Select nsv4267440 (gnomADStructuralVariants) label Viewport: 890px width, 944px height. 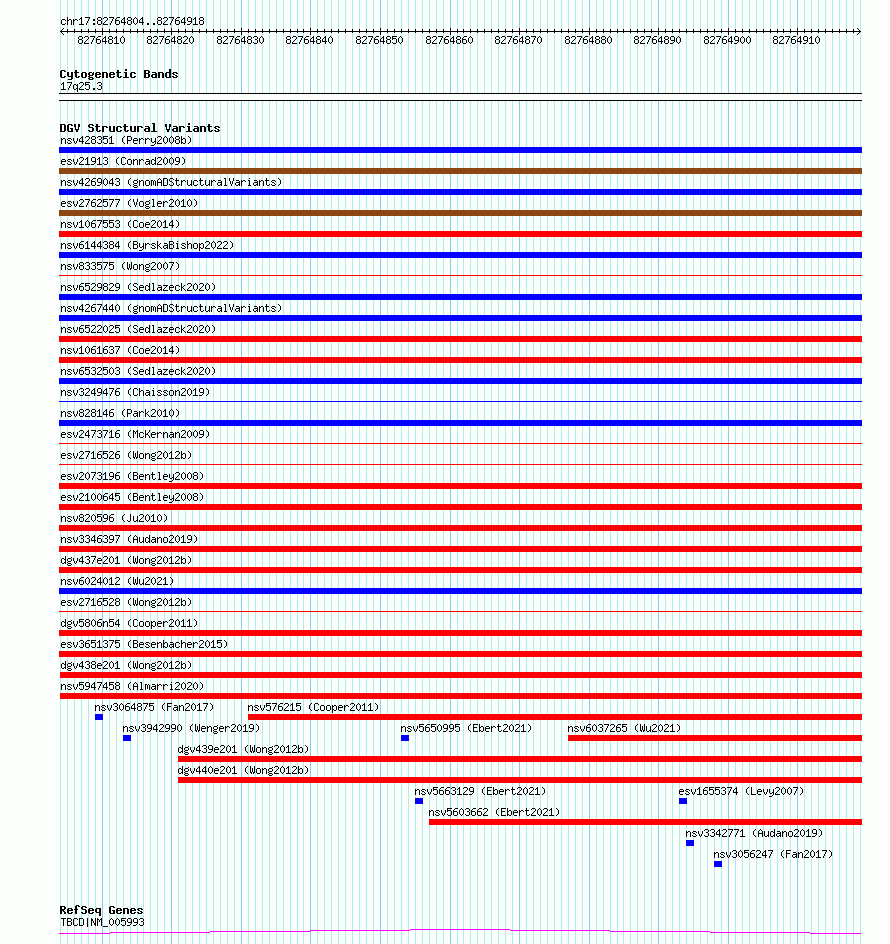pos(171,308)
